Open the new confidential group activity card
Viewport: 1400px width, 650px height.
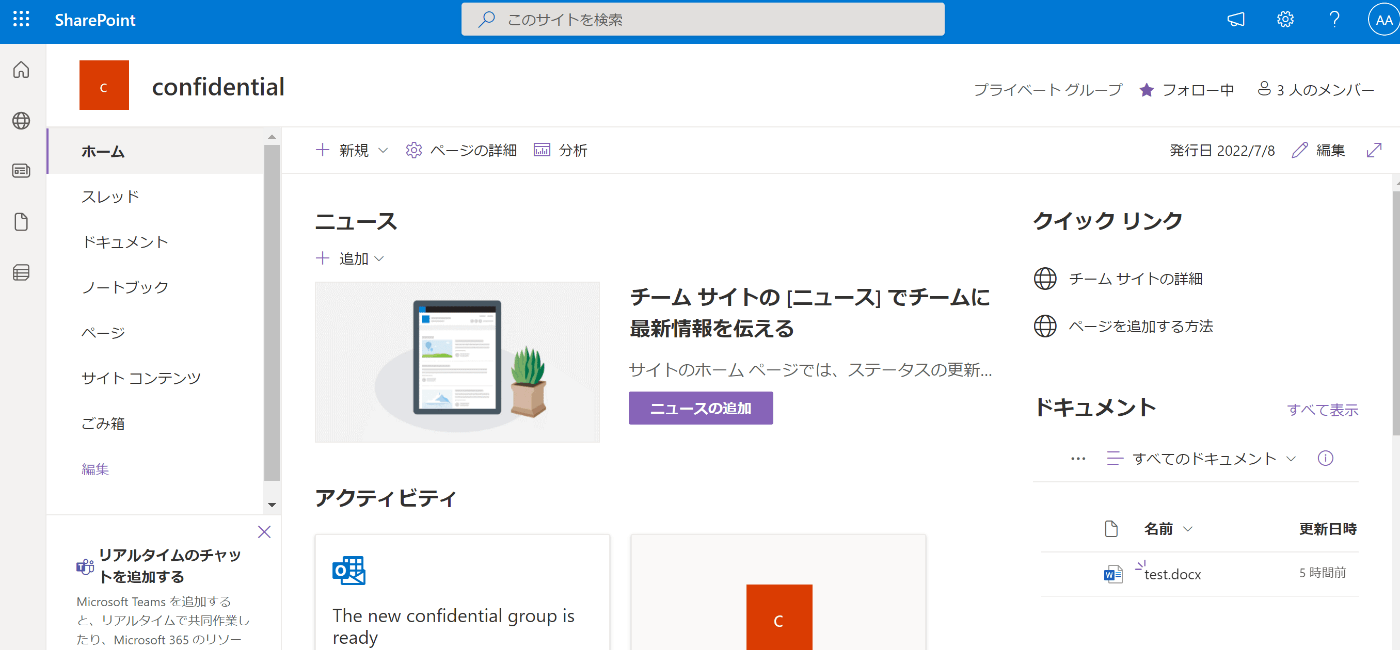coord(462,592)
